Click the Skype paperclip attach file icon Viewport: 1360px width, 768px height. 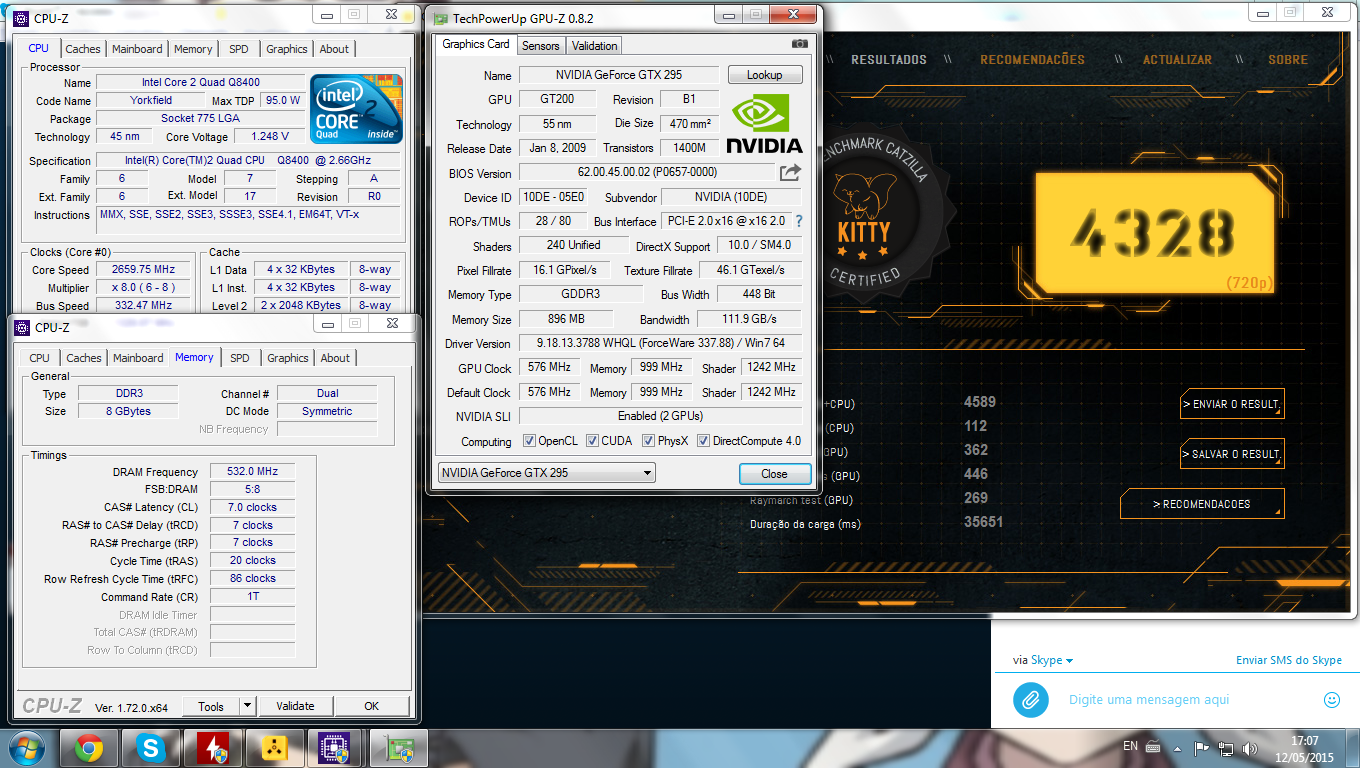coord(1030,700)
